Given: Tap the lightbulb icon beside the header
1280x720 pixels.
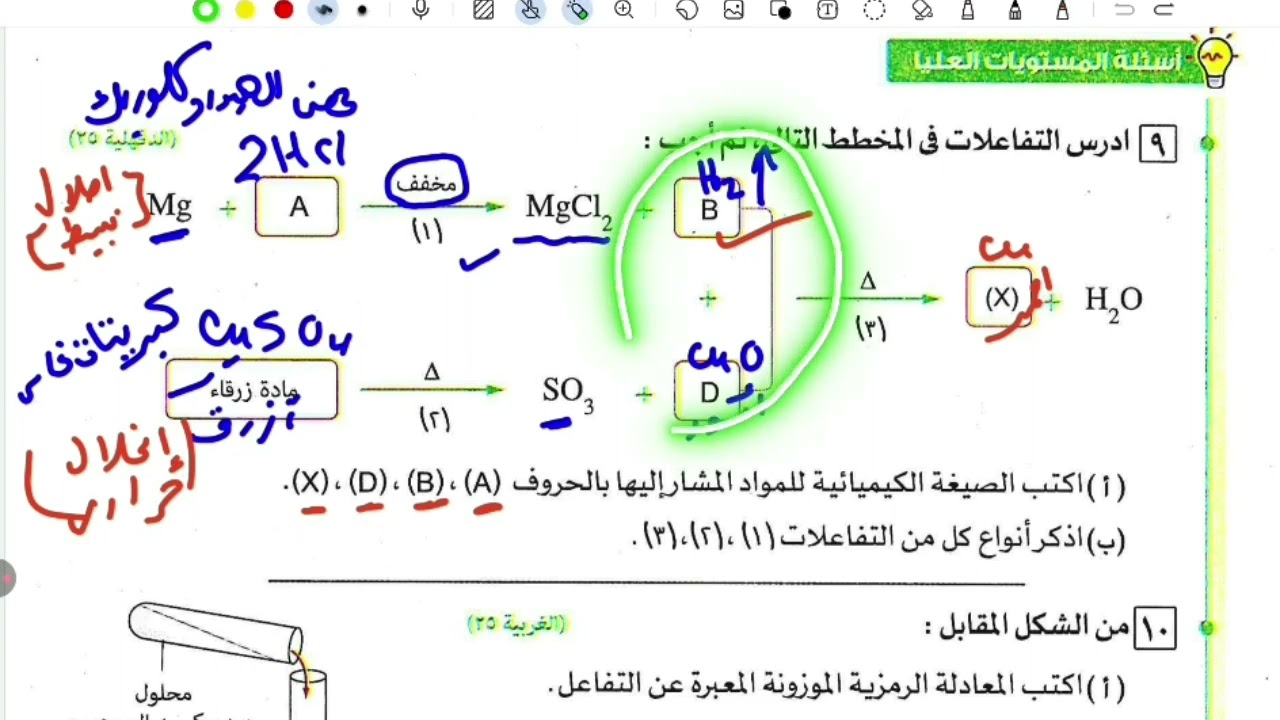Looking at the screenshot, I should (x=1214, y=58).
